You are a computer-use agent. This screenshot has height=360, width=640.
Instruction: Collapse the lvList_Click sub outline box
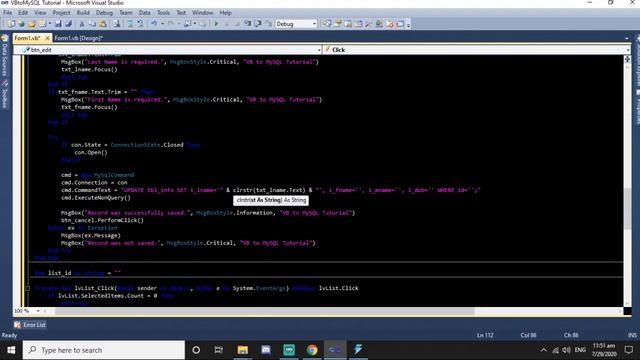tap(28, 288)
